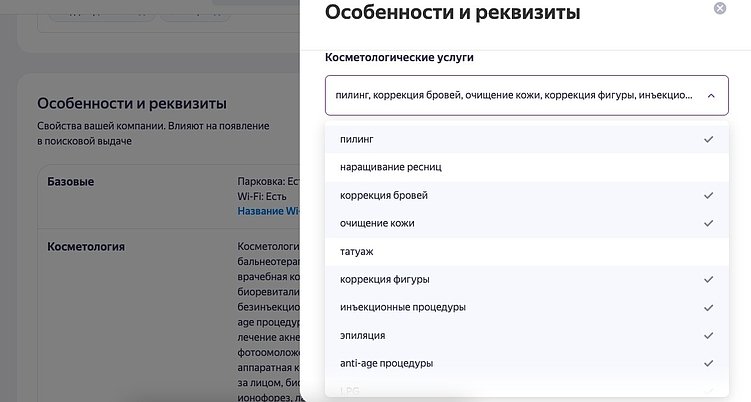The image size is (751, 402).
Task: Select the татуаж option
Action: (x=527, y=252)
